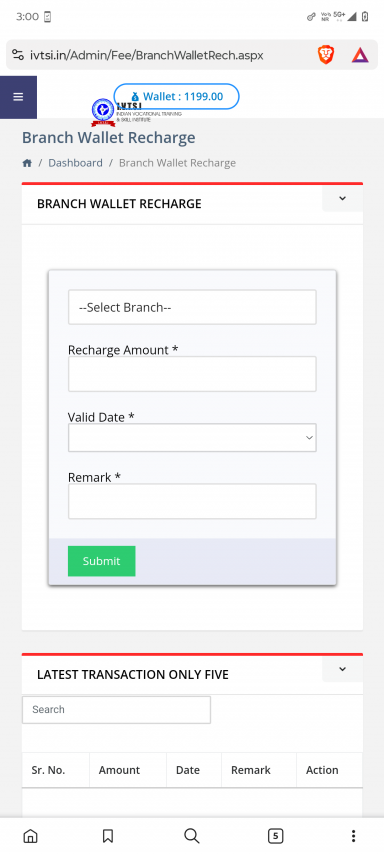Click the green Submit button
The height and width of the screenshot is (854, 384).
[101, 561]
